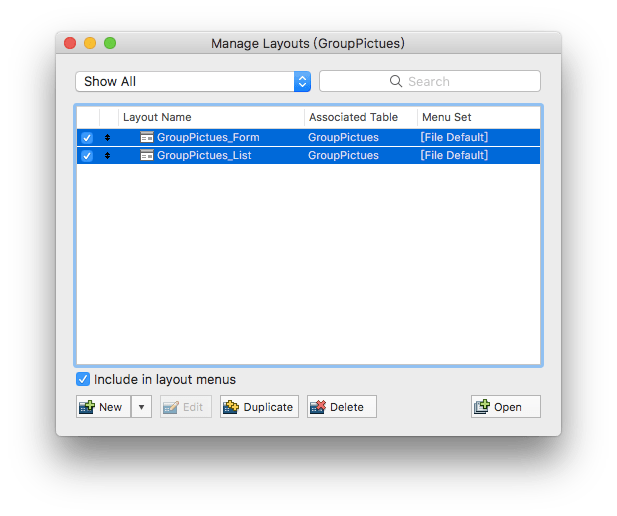
Task: Toggle Include in layout menus checkbox
Action: [83, 380]
